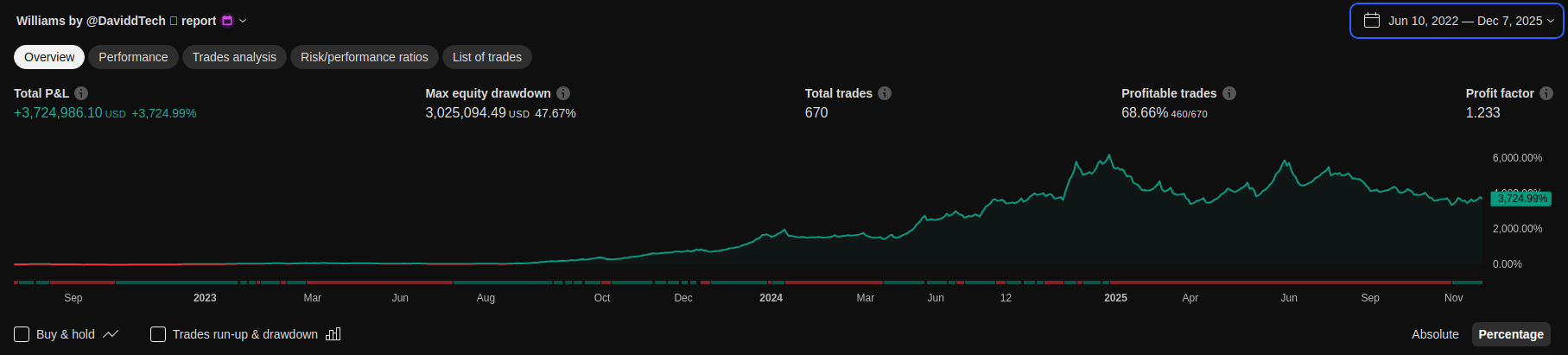Screen dimensions: 1568x355
Task: Enable the Buy & hold checkbox
Action: point(22,334)
